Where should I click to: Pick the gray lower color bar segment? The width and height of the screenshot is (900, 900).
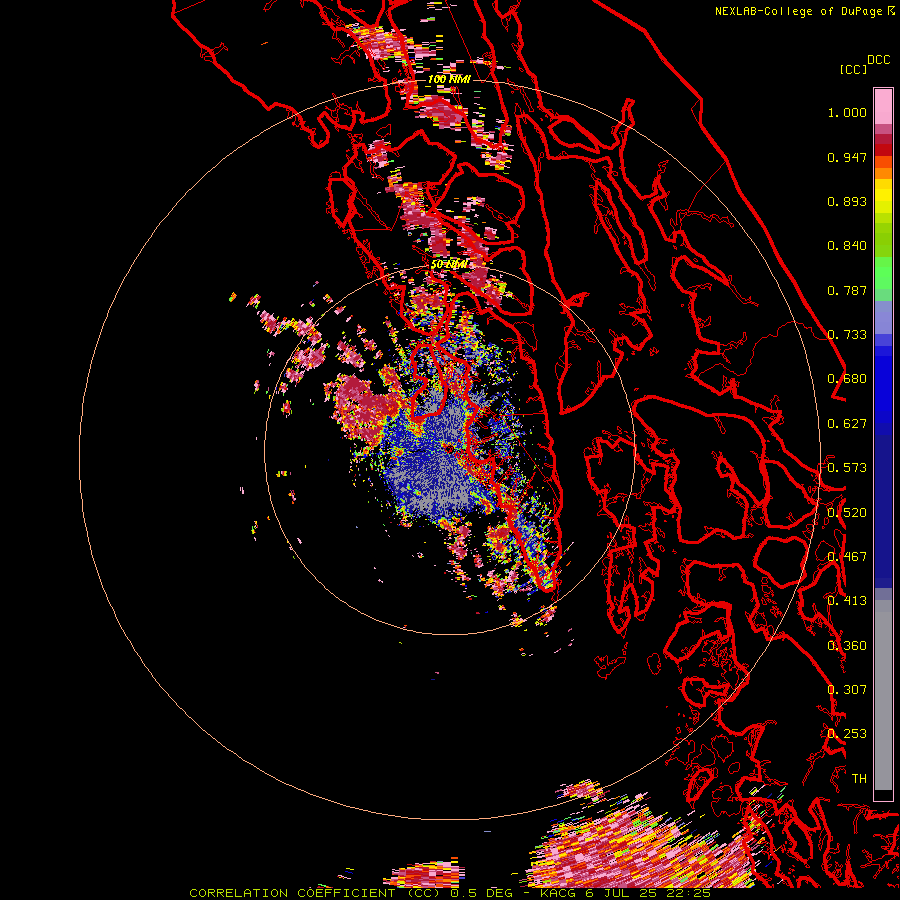click(883, 700)
